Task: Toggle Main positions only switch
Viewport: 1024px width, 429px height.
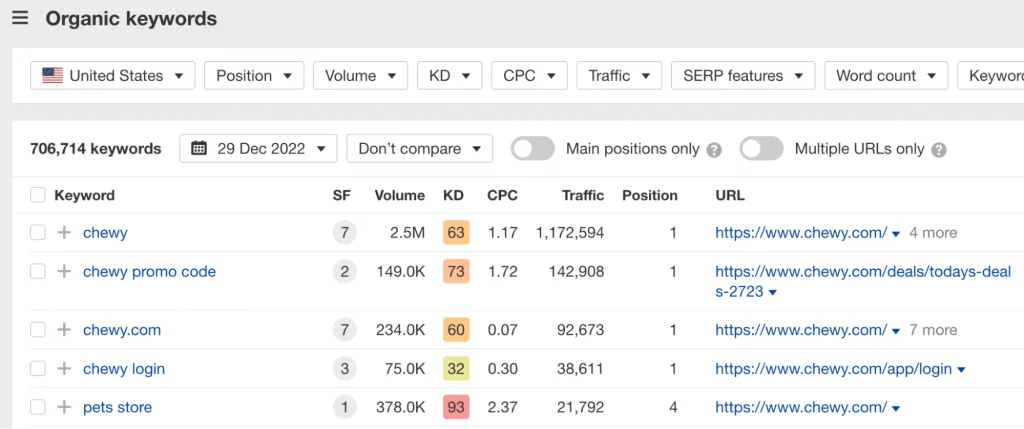Action: (532, 149)
